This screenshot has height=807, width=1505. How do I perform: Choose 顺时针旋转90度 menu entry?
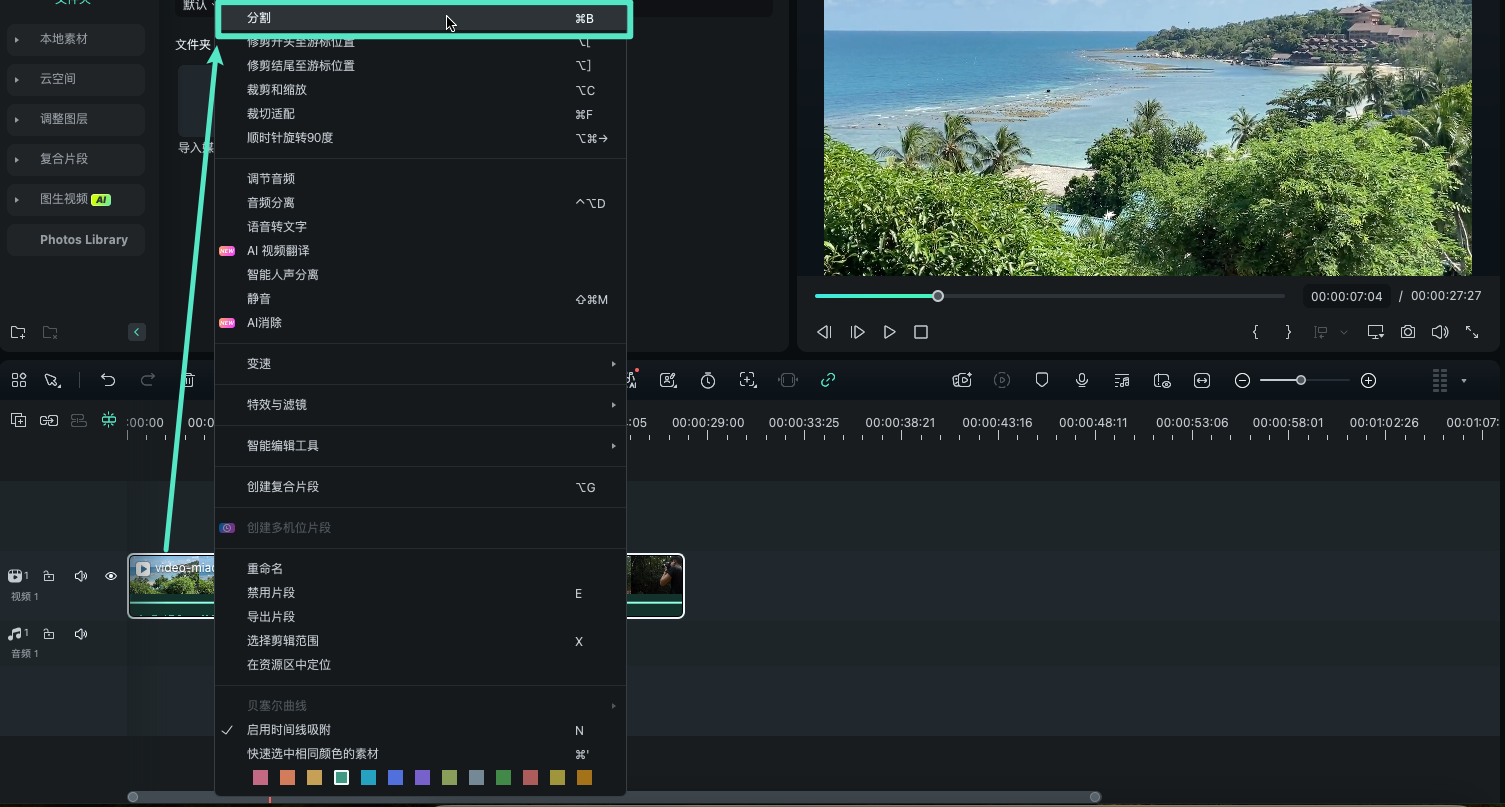tap(421, 138)
